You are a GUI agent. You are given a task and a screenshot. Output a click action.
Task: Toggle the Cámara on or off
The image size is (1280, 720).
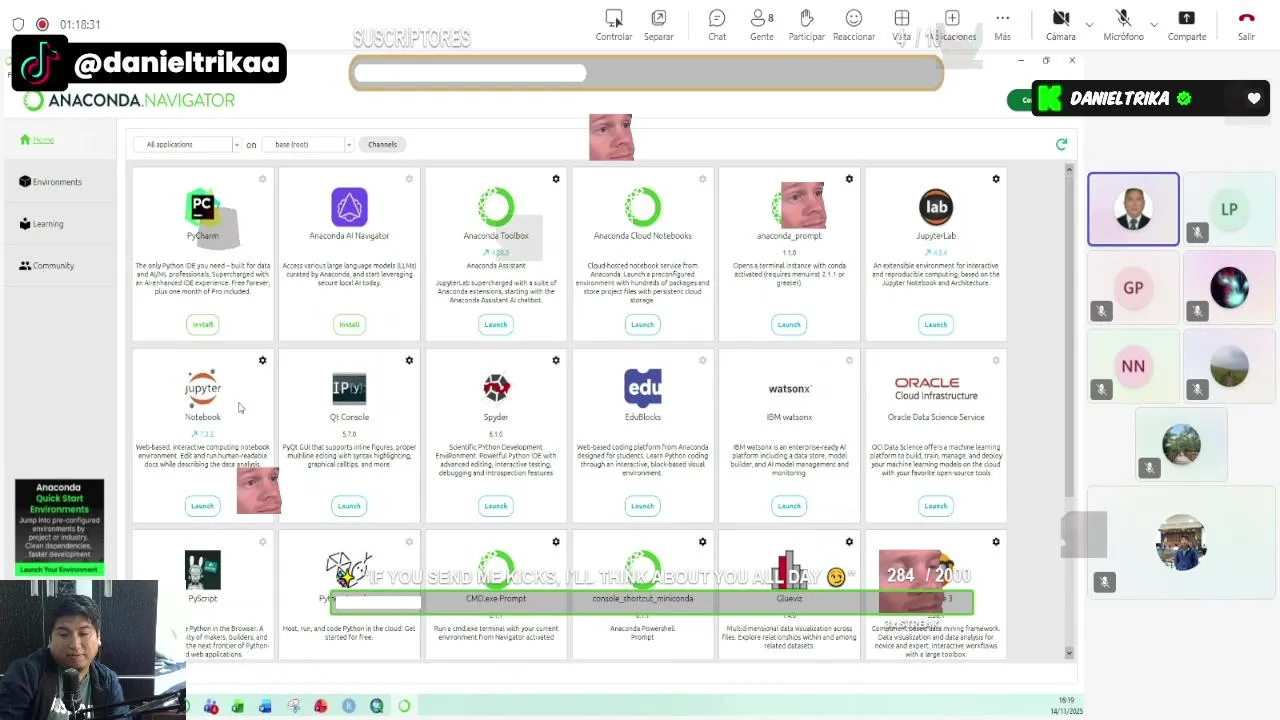(1061, 24)
